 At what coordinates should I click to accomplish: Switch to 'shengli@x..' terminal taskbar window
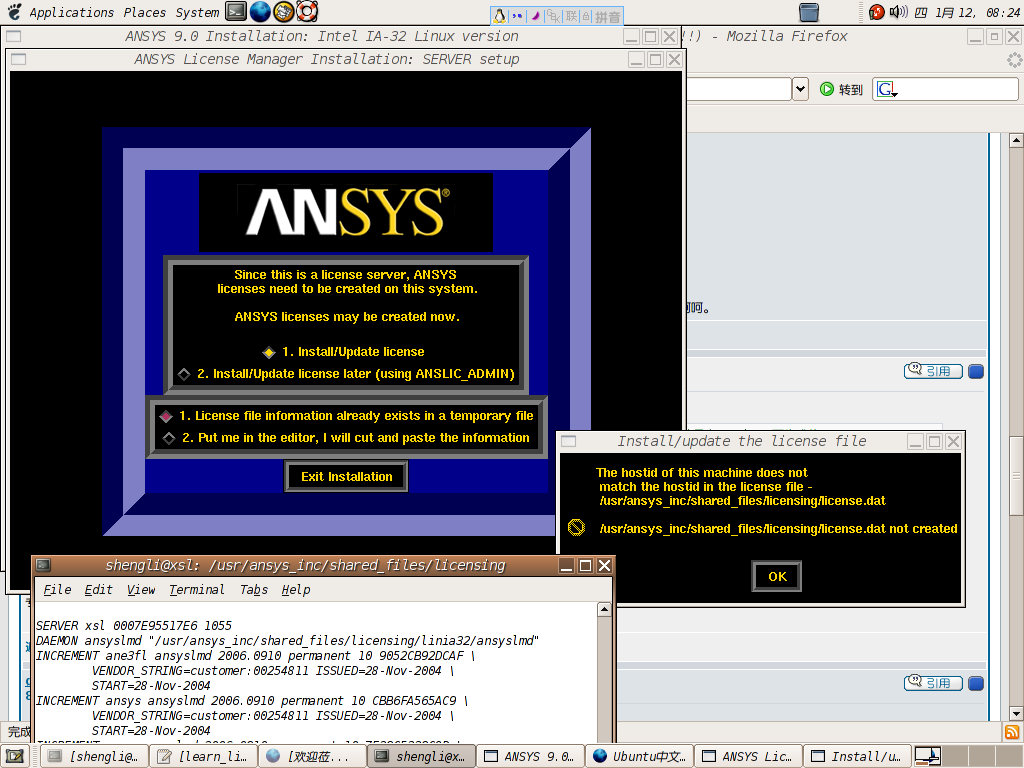pos(421,757)
